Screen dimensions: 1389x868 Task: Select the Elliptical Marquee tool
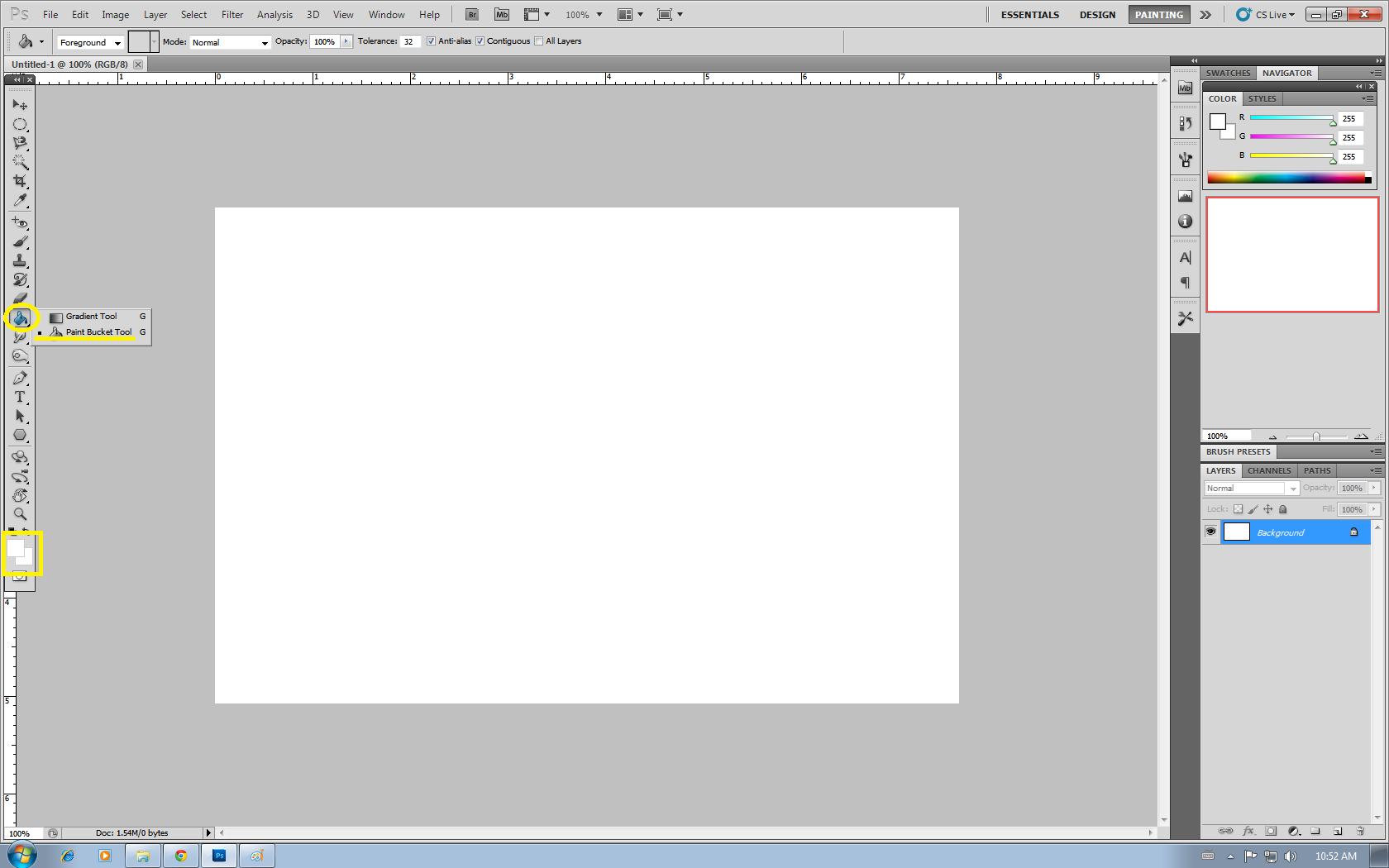click(20, 124)
